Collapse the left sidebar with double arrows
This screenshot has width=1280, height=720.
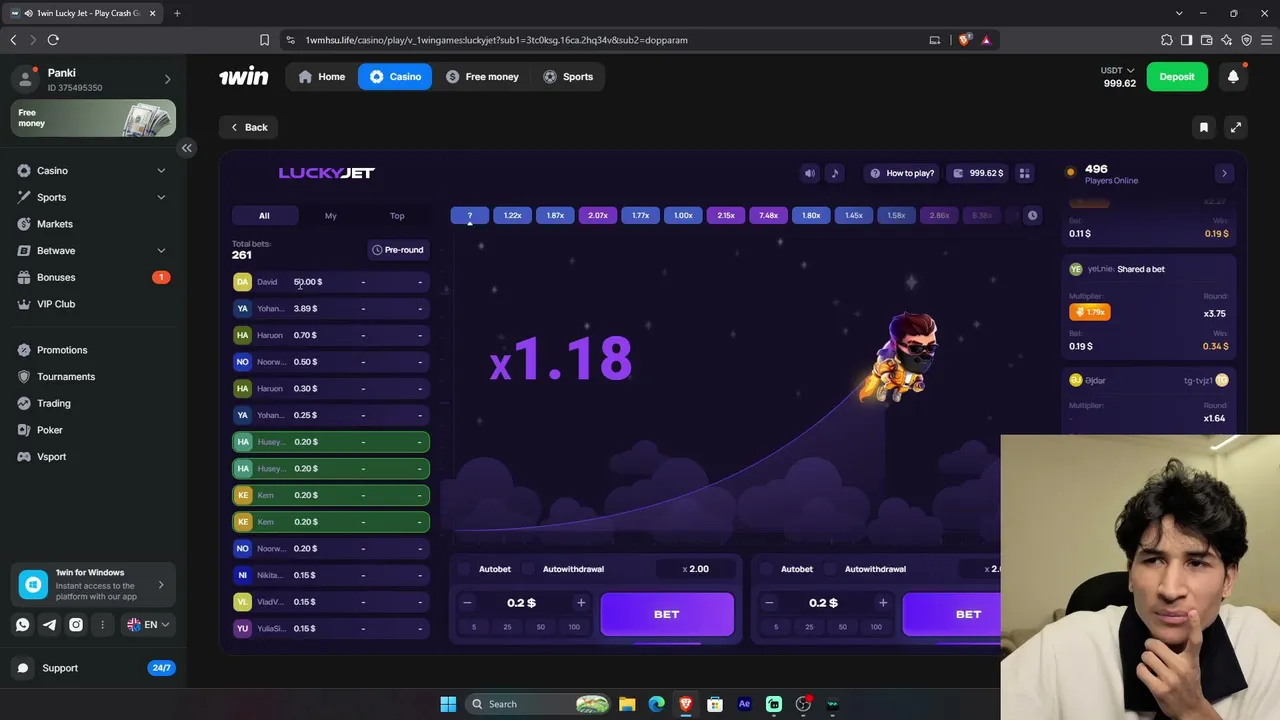[186, 148]
